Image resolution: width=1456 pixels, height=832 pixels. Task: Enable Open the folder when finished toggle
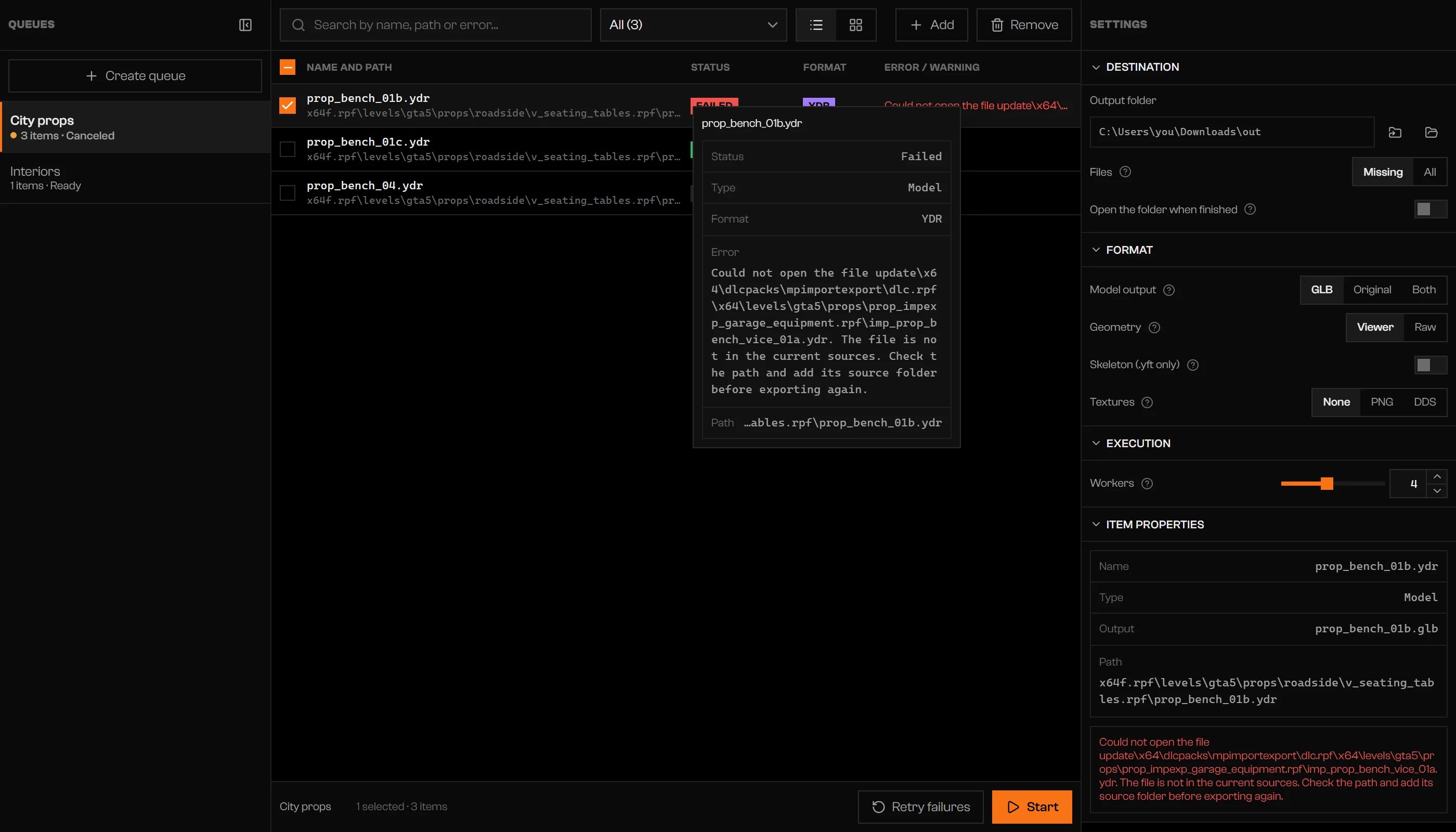point(1431,209)
